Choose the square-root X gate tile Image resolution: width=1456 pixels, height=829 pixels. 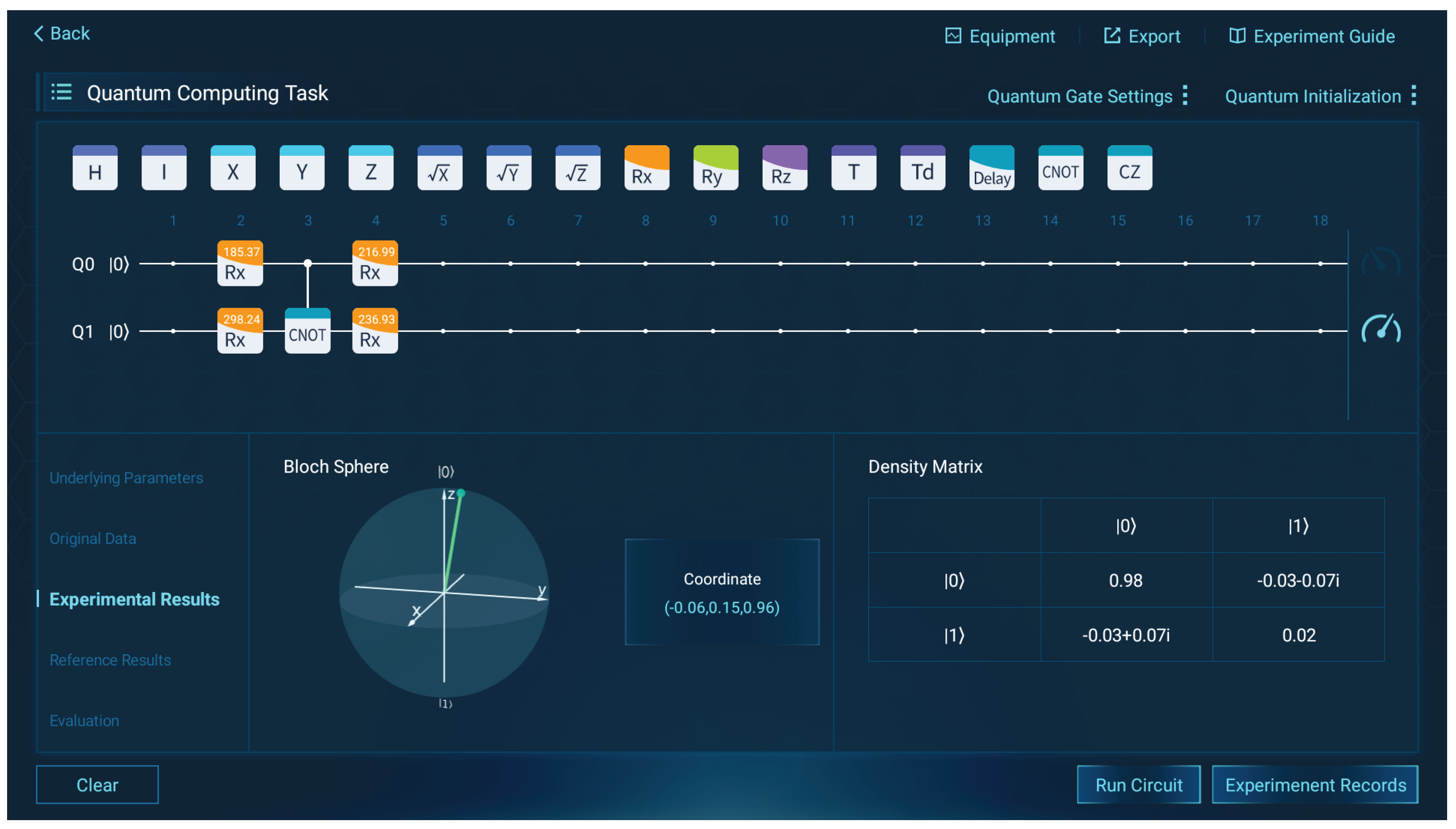click(x=439, y=168)
